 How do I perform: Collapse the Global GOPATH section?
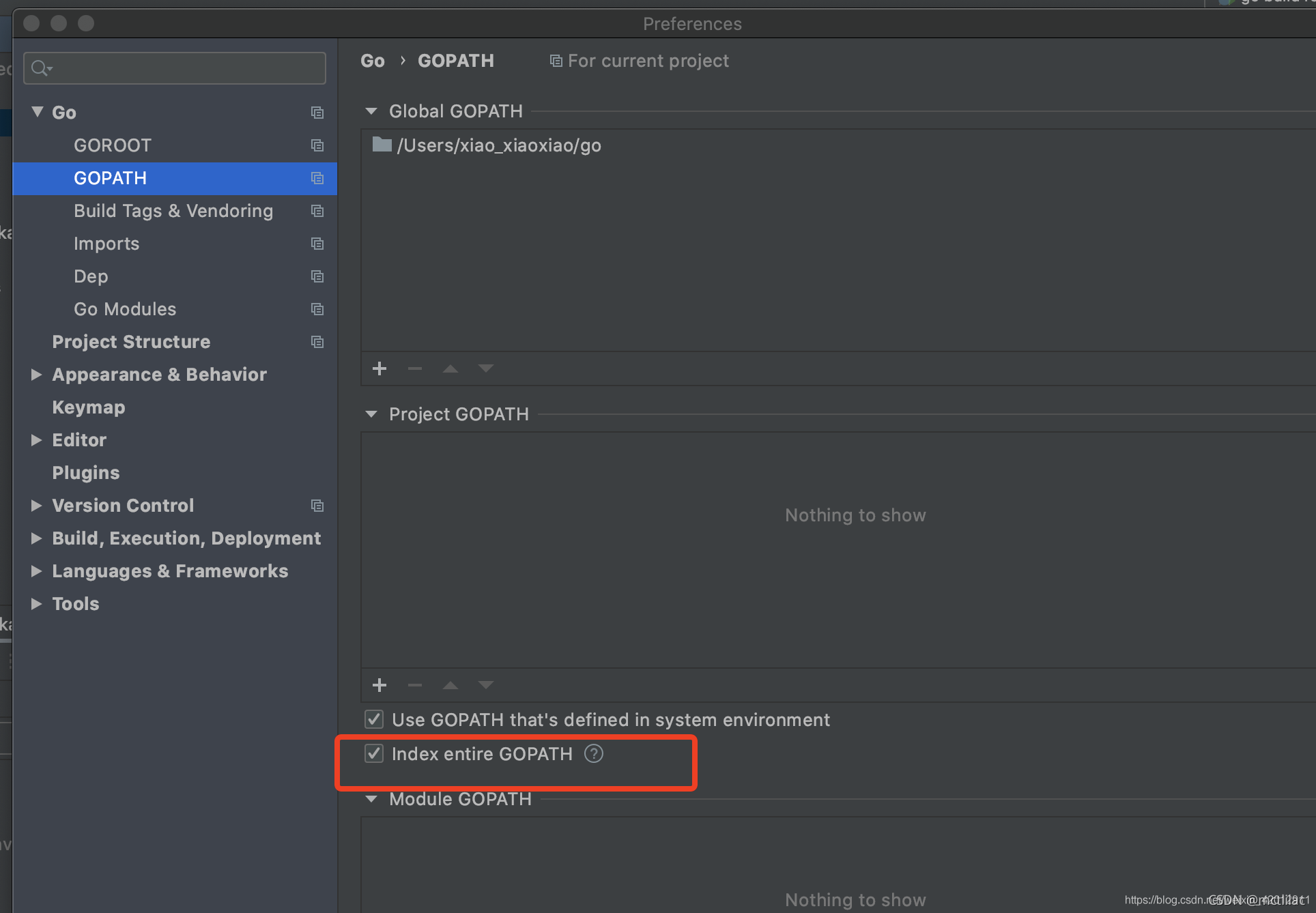pos(371,111)
